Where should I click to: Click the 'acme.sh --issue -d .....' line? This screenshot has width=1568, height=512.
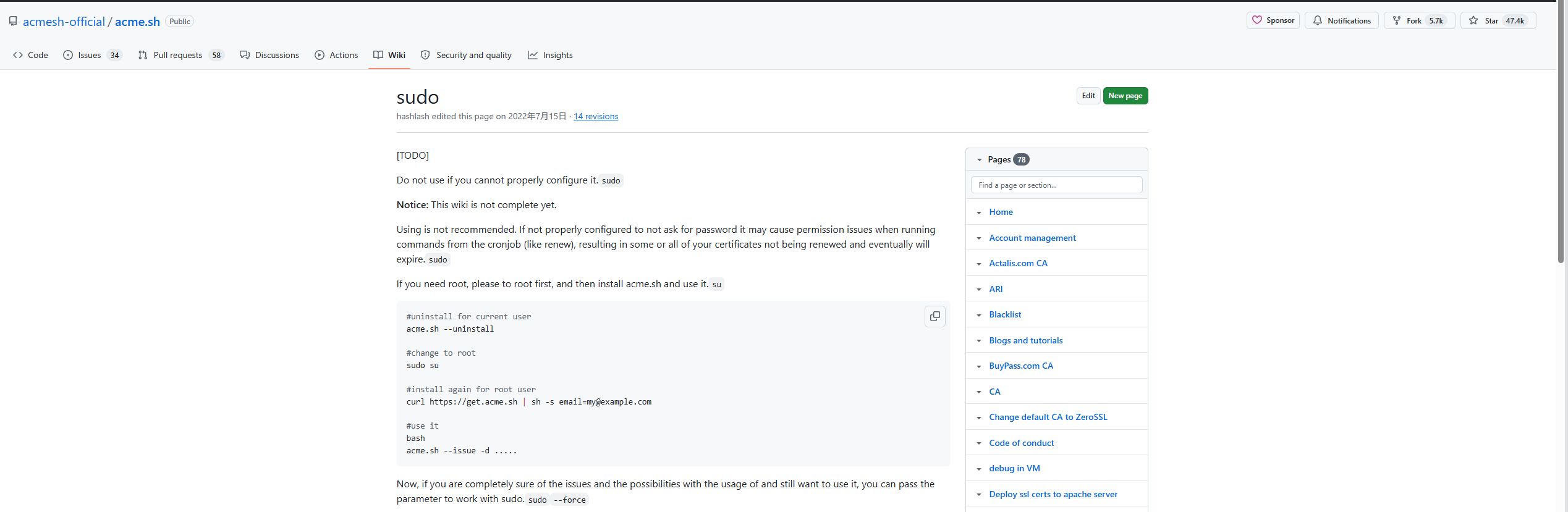coord(462,450)
